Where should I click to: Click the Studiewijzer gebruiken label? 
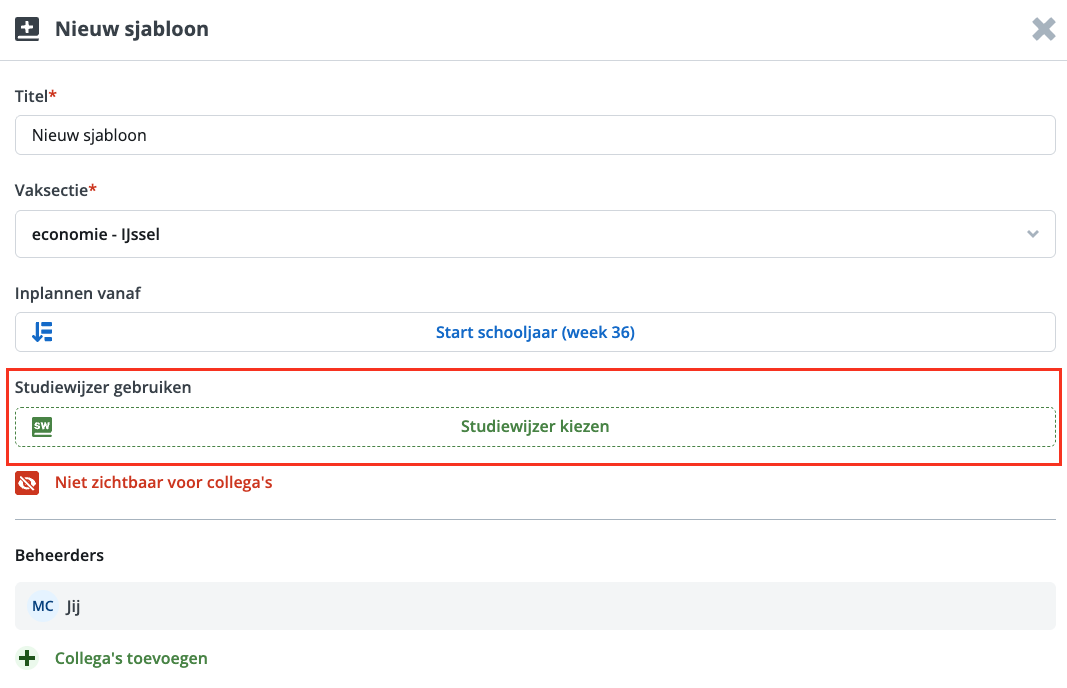tap(103, 387)
